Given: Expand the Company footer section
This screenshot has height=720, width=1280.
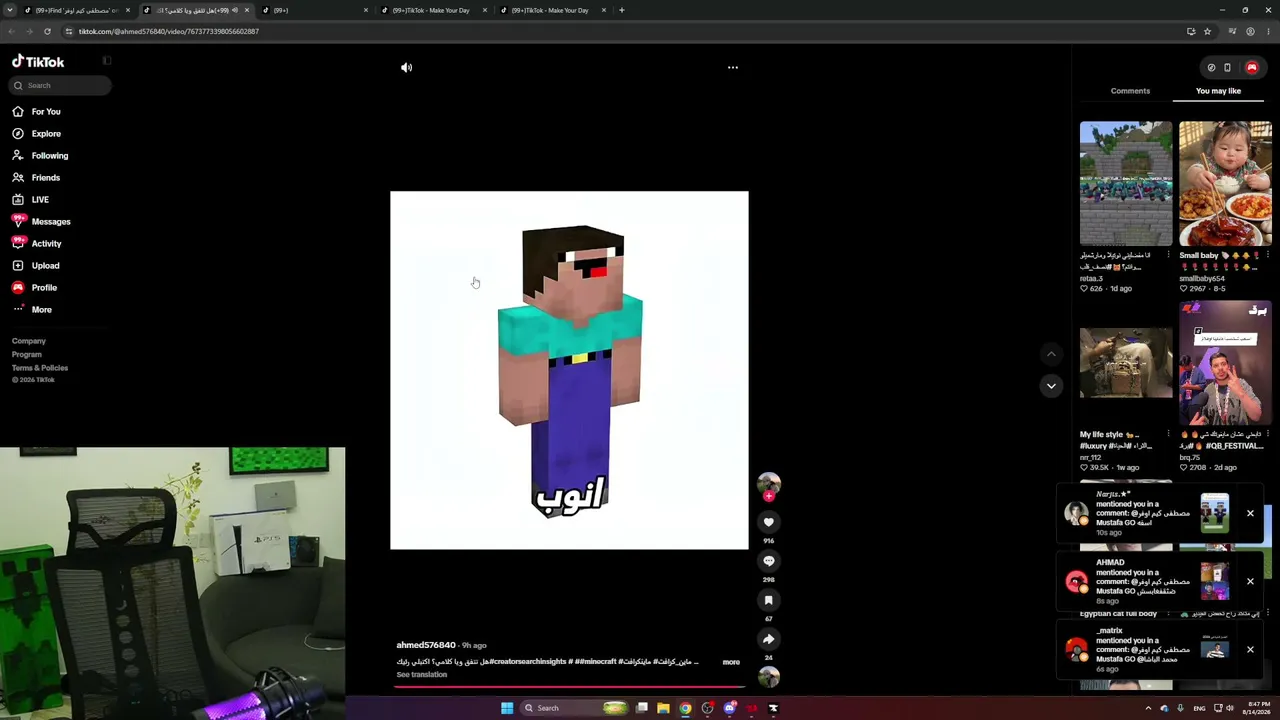Looking at the screenshot, I should click(29, 341).
